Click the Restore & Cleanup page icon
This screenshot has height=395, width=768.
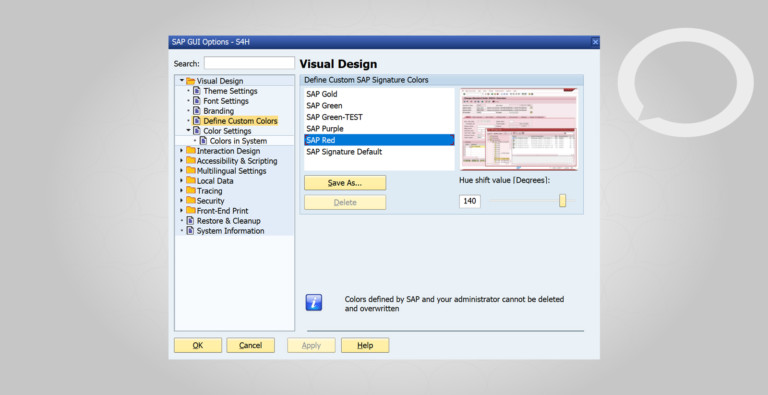[x=191, y=221]
